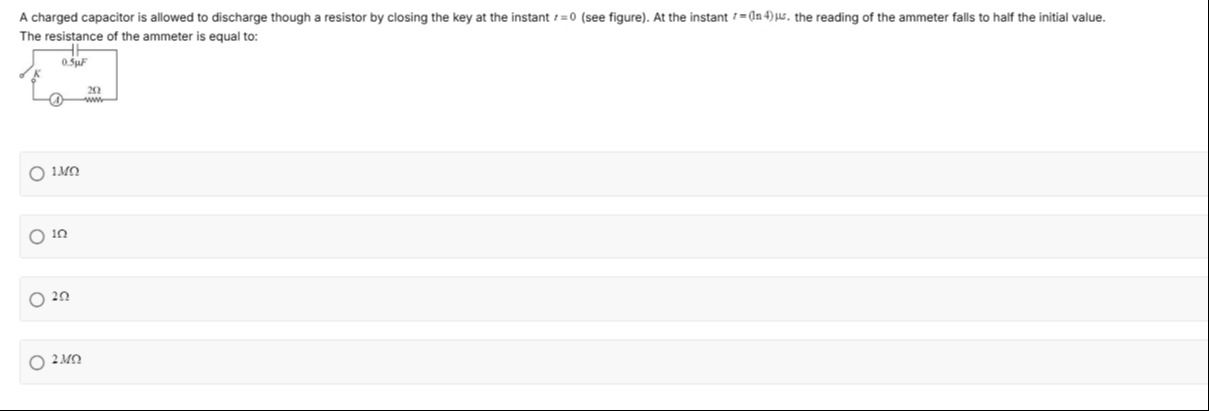The height and width of the screenshot is (411, 1209).
Task: Select the 1Ω radio button
Action: [x=37, y=237]
